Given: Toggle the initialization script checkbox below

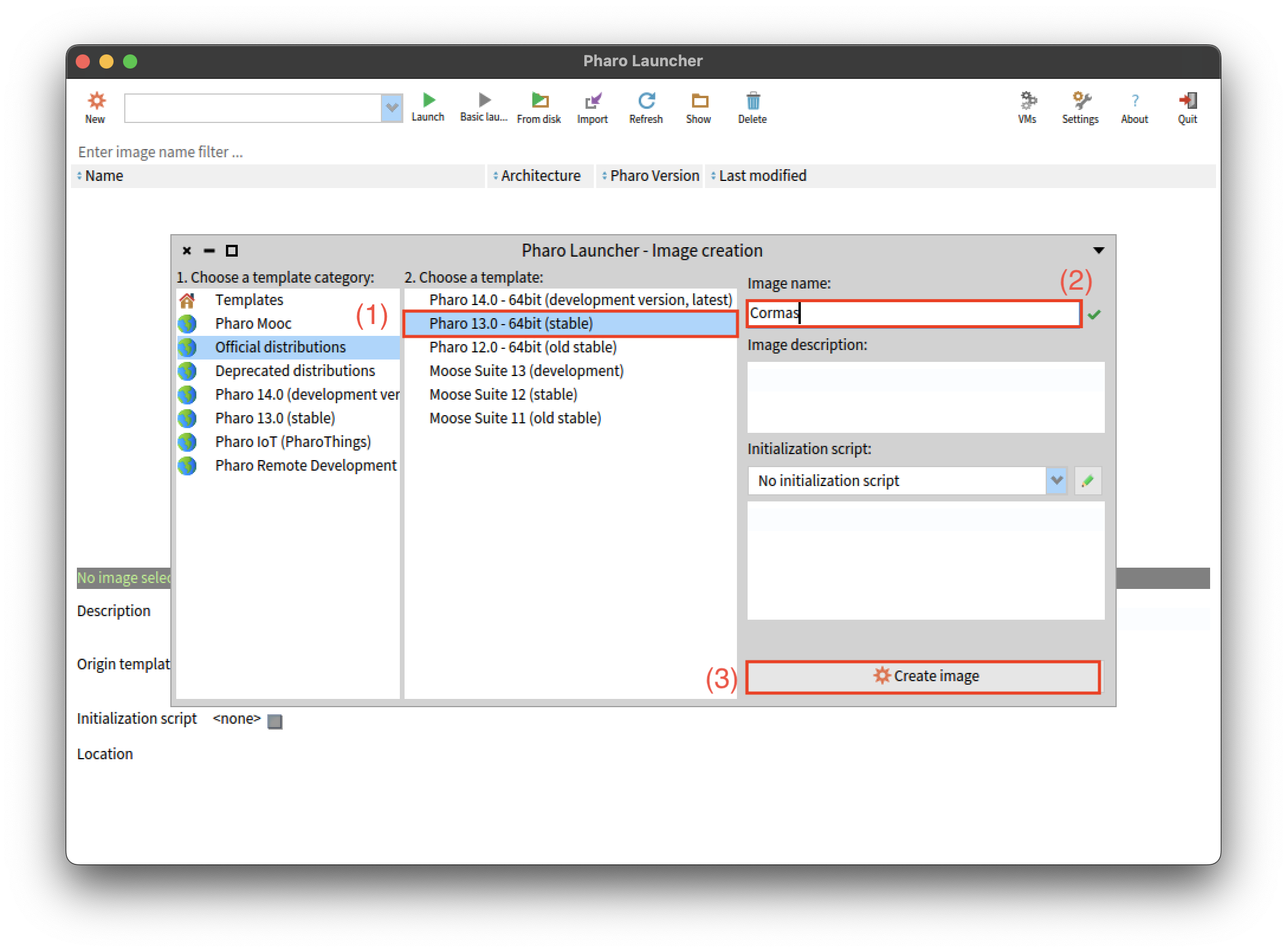Looking at the screenshot, I should [275, 721].
